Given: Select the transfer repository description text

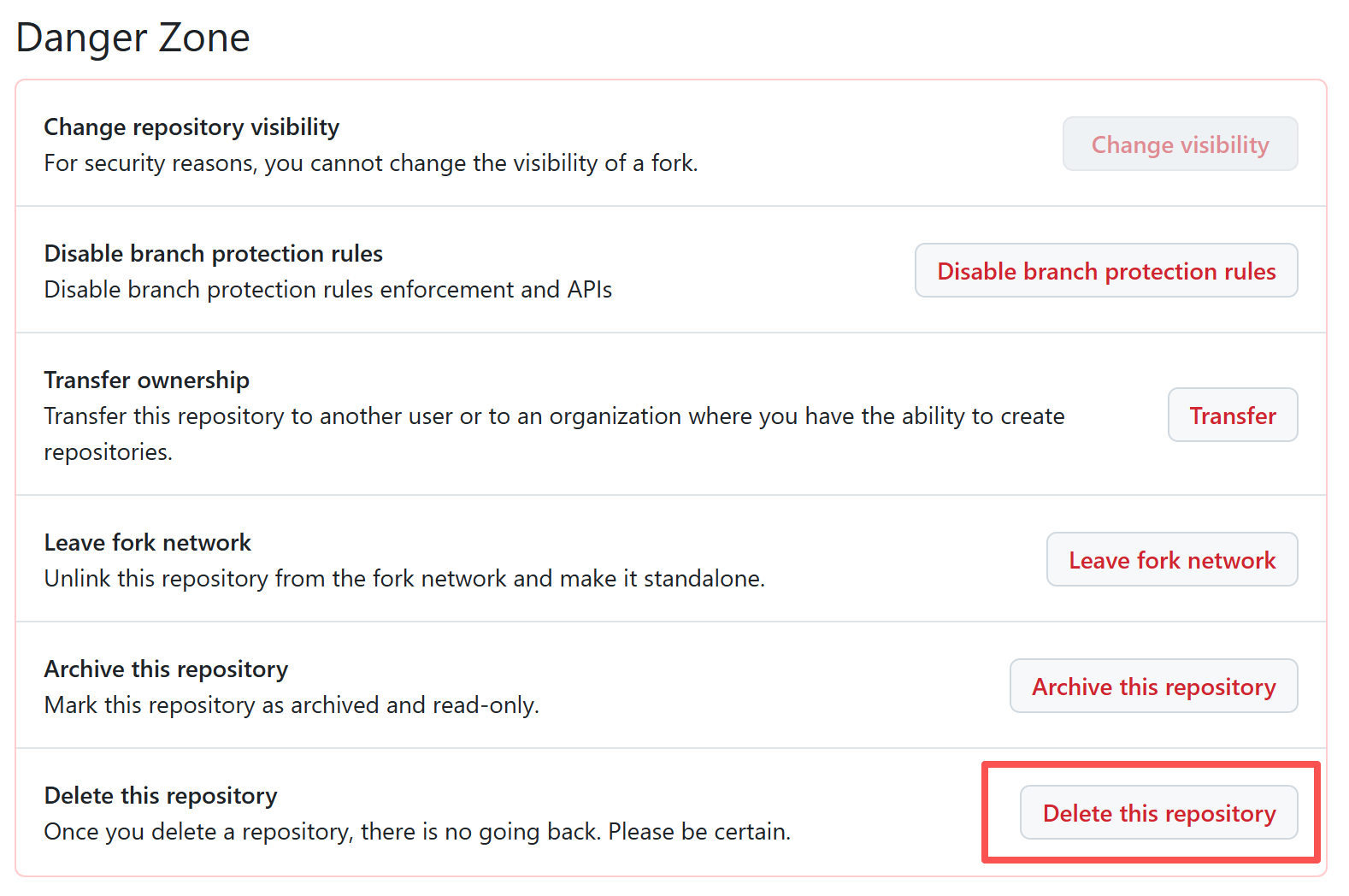Looking at the screenshot, I should (x=554, y=416).
